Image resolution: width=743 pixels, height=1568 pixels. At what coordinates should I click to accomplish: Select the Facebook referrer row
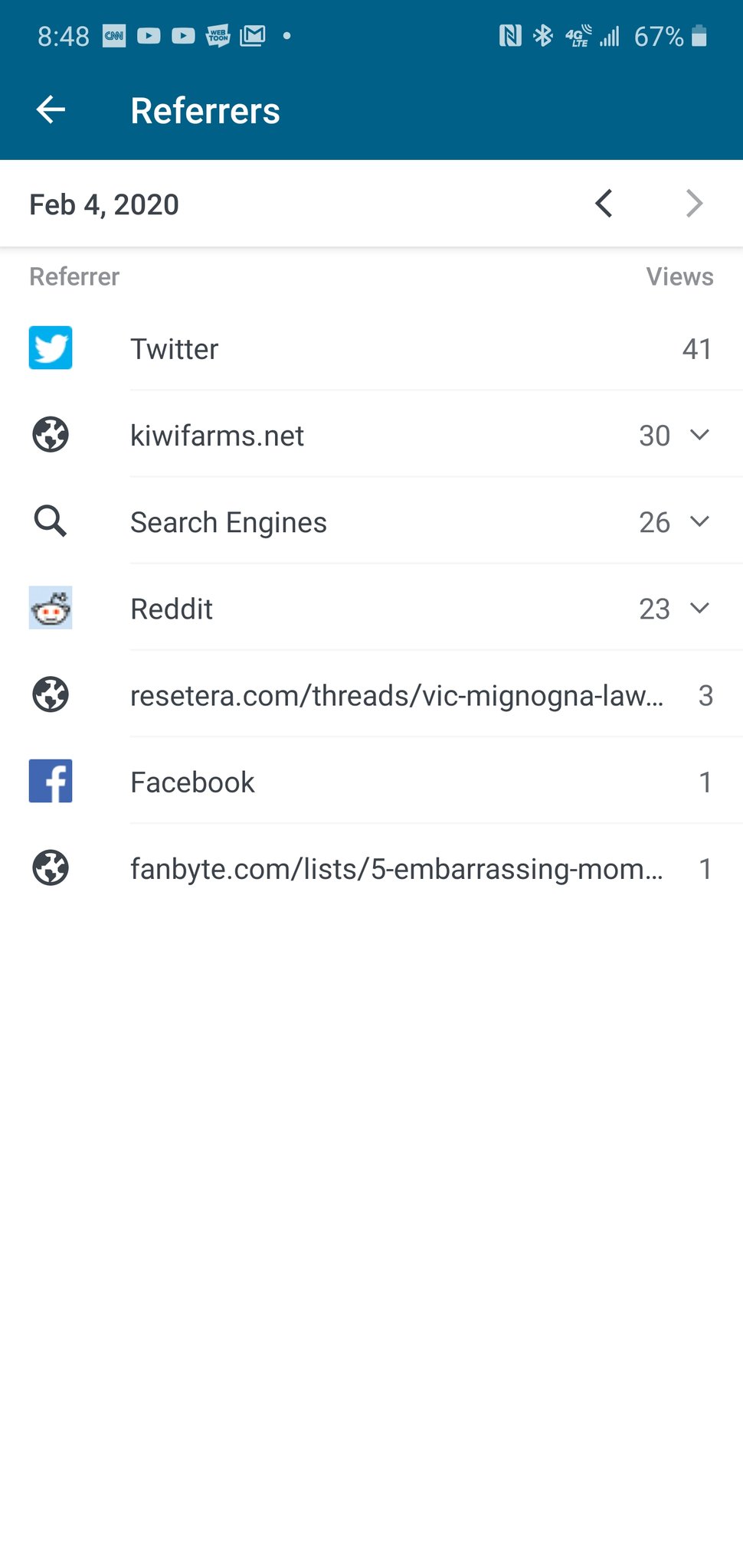(x=371, y=782)
